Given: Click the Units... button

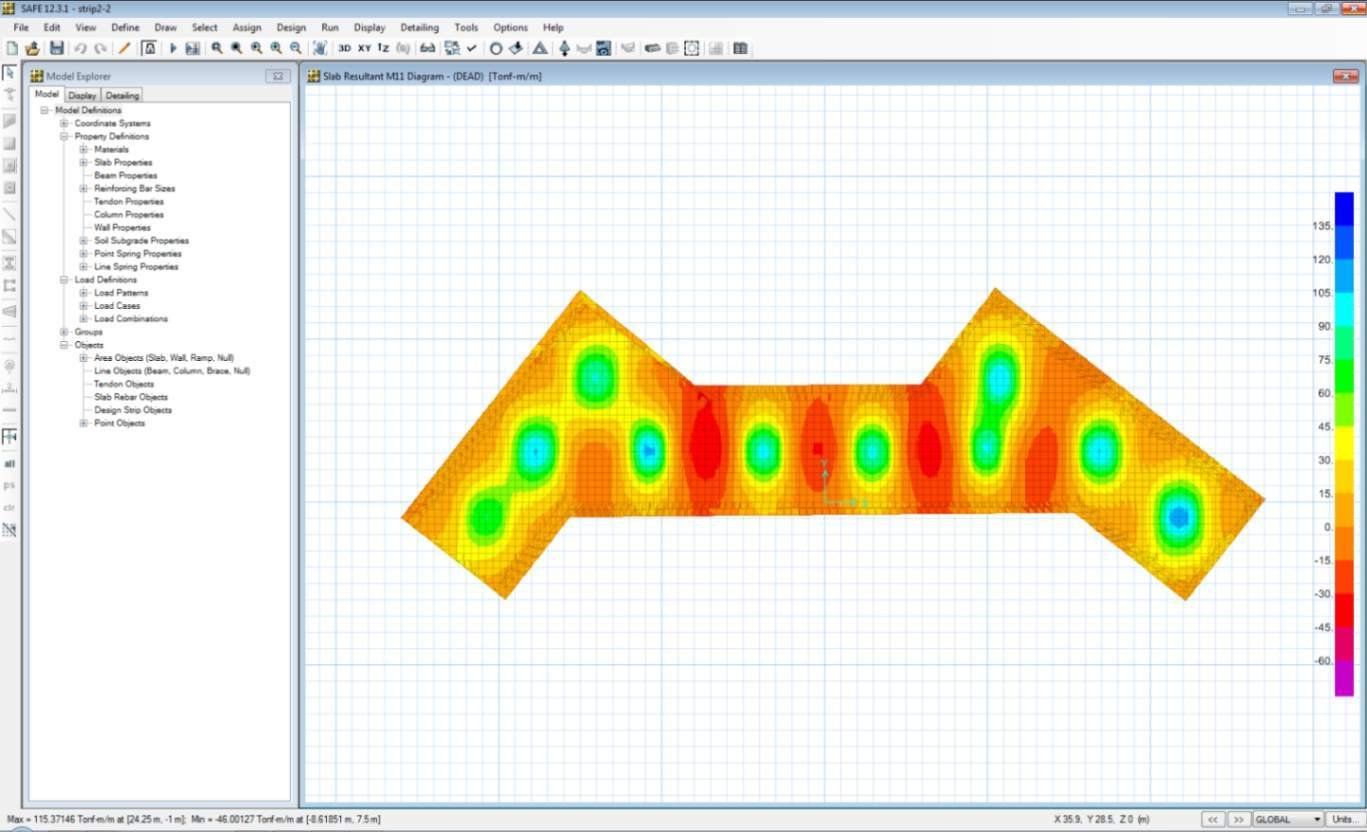Looking at the screenshot, I should click(x=1345, y=819).
